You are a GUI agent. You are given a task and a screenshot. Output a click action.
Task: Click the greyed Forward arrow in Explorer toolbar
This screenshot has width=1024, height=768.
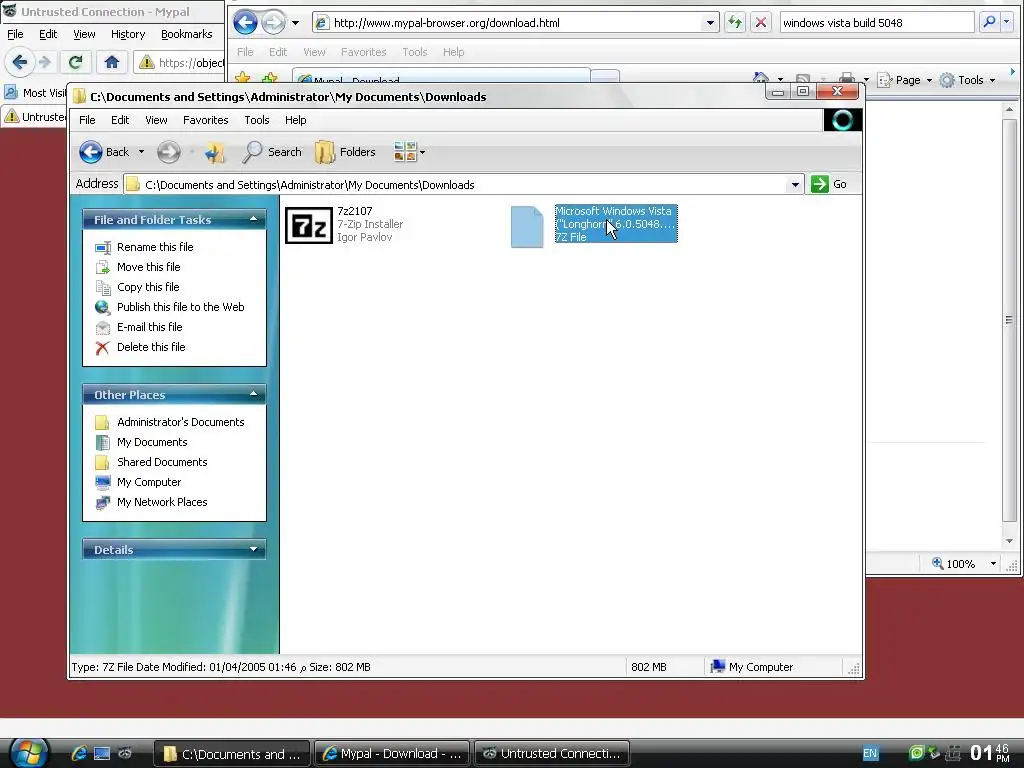pos(168,152)
